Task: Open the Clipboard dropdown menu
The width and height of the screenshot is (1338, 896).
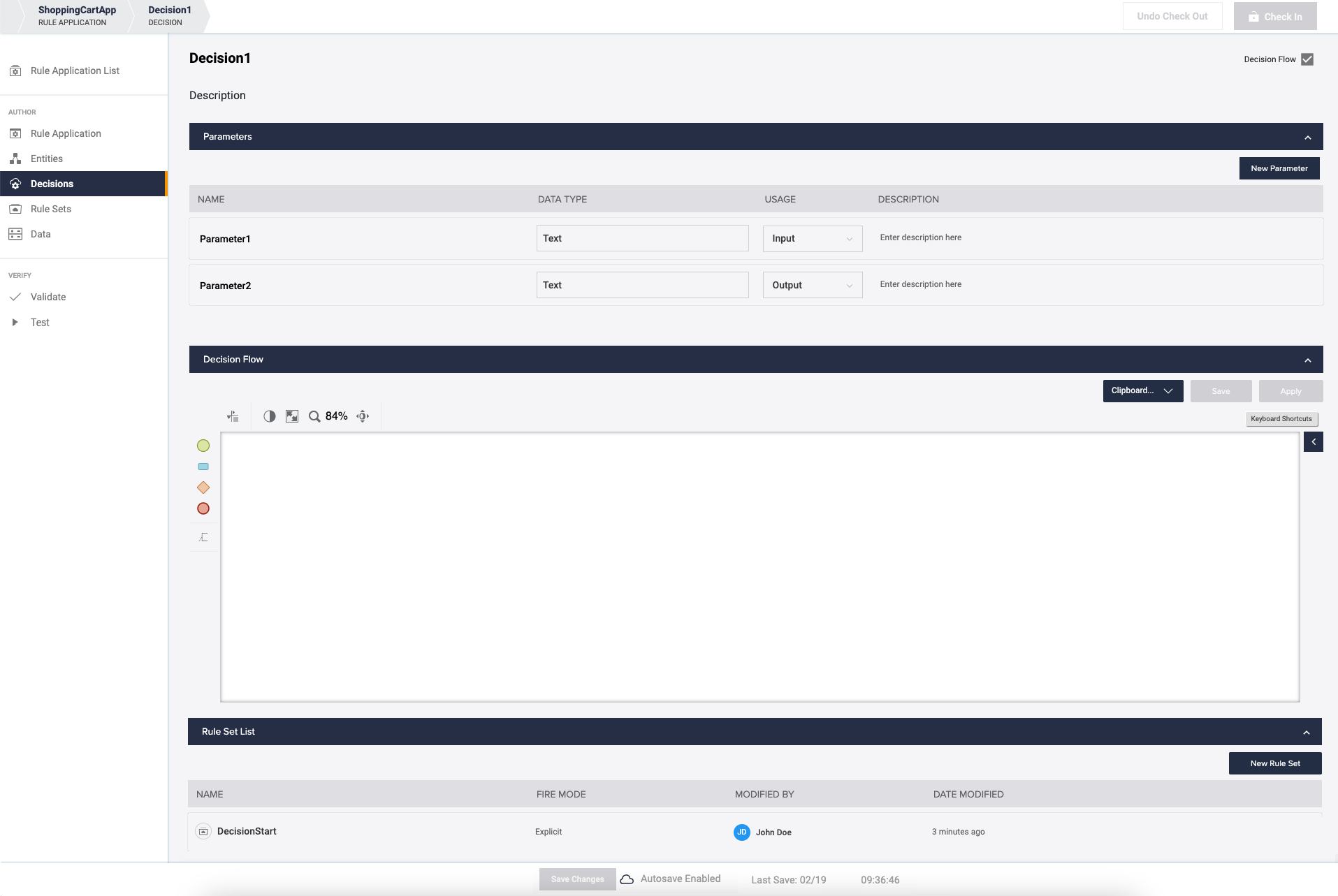Action: (1142, 391)
